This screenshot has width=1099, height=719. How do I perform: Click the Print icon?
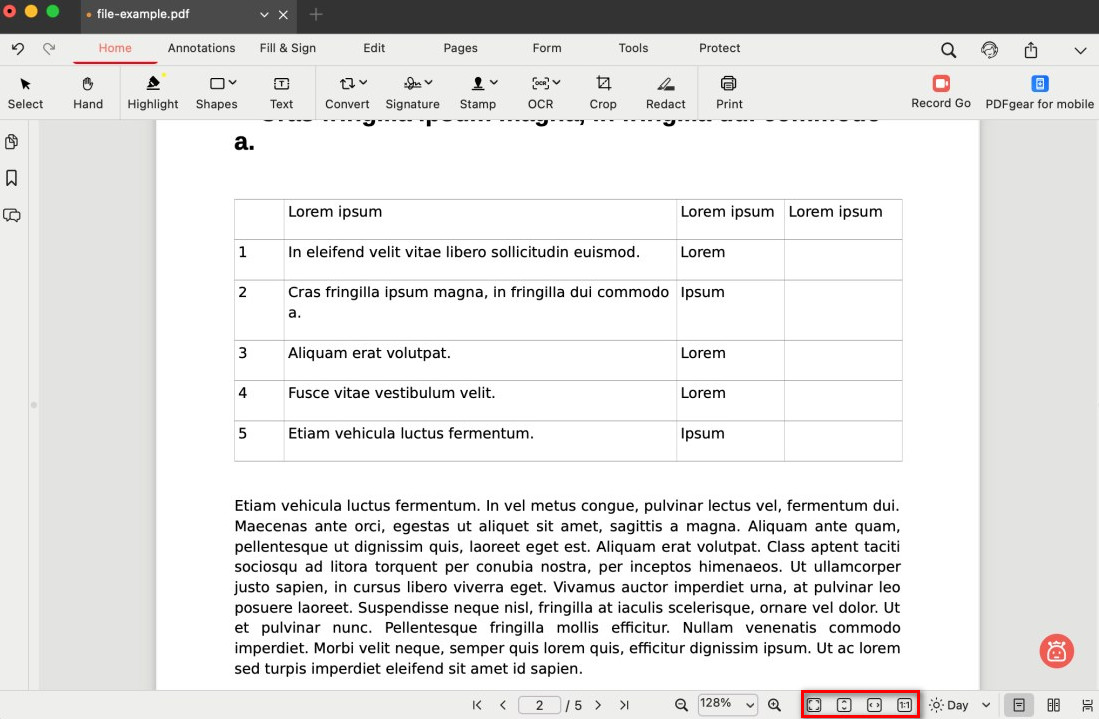click(x=729, y=91)
